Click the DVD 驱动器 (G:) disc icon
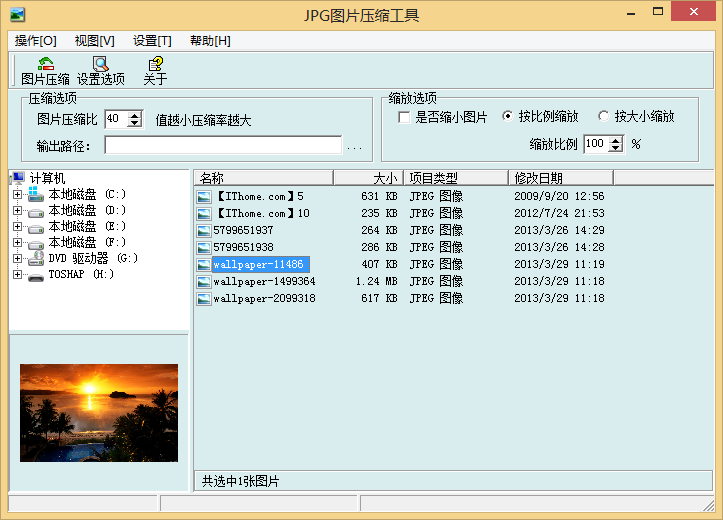The image size is (723, 520). [36, 259]
